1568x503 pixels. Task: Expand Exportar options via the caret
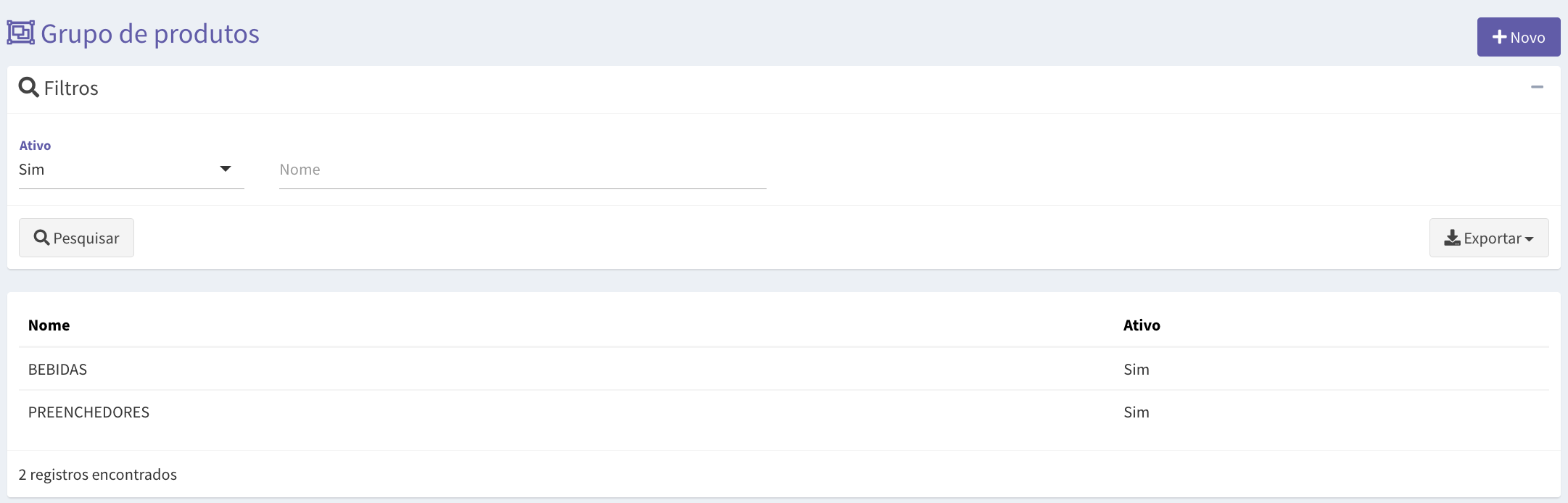click(1529, 239)
